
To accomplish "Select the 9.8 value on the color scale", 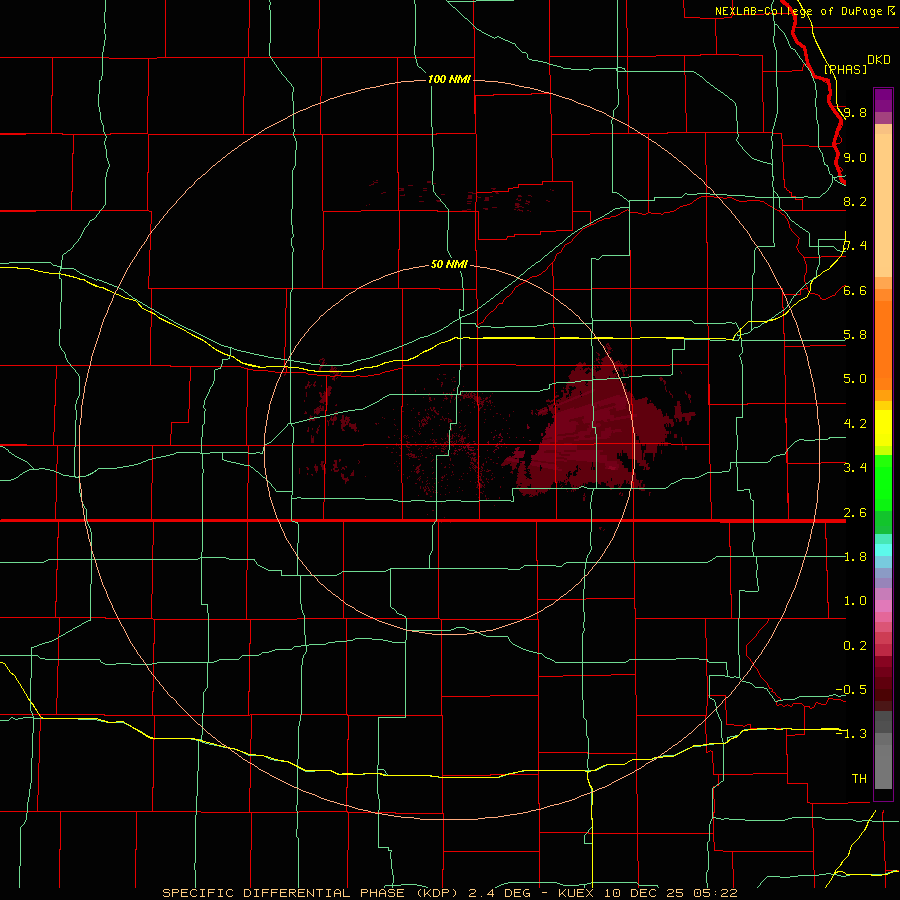I will click(x=855, y=112).
